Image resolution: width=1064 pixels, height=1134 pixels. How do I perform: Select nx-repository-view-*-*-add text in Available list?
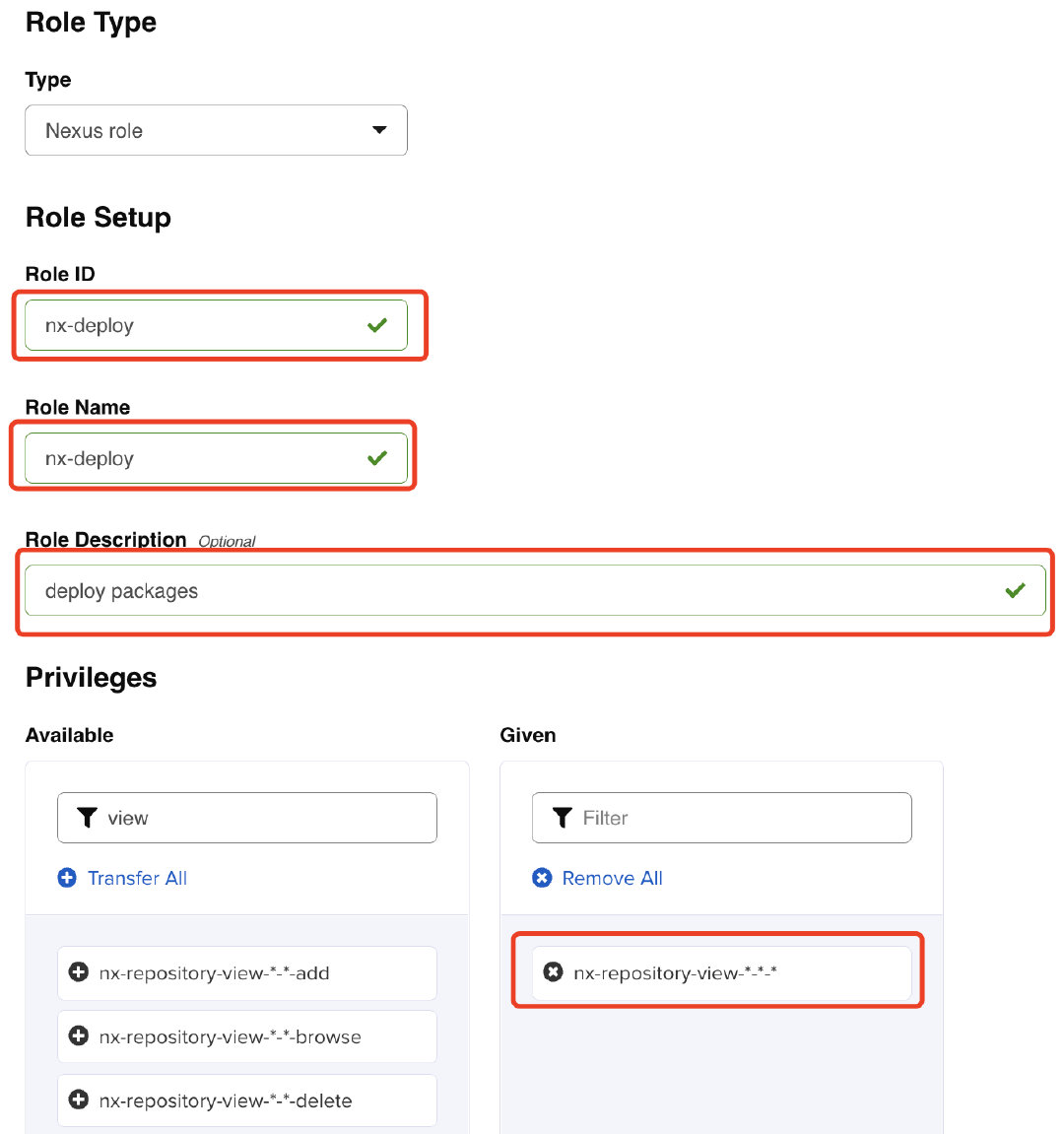point(214,973)
